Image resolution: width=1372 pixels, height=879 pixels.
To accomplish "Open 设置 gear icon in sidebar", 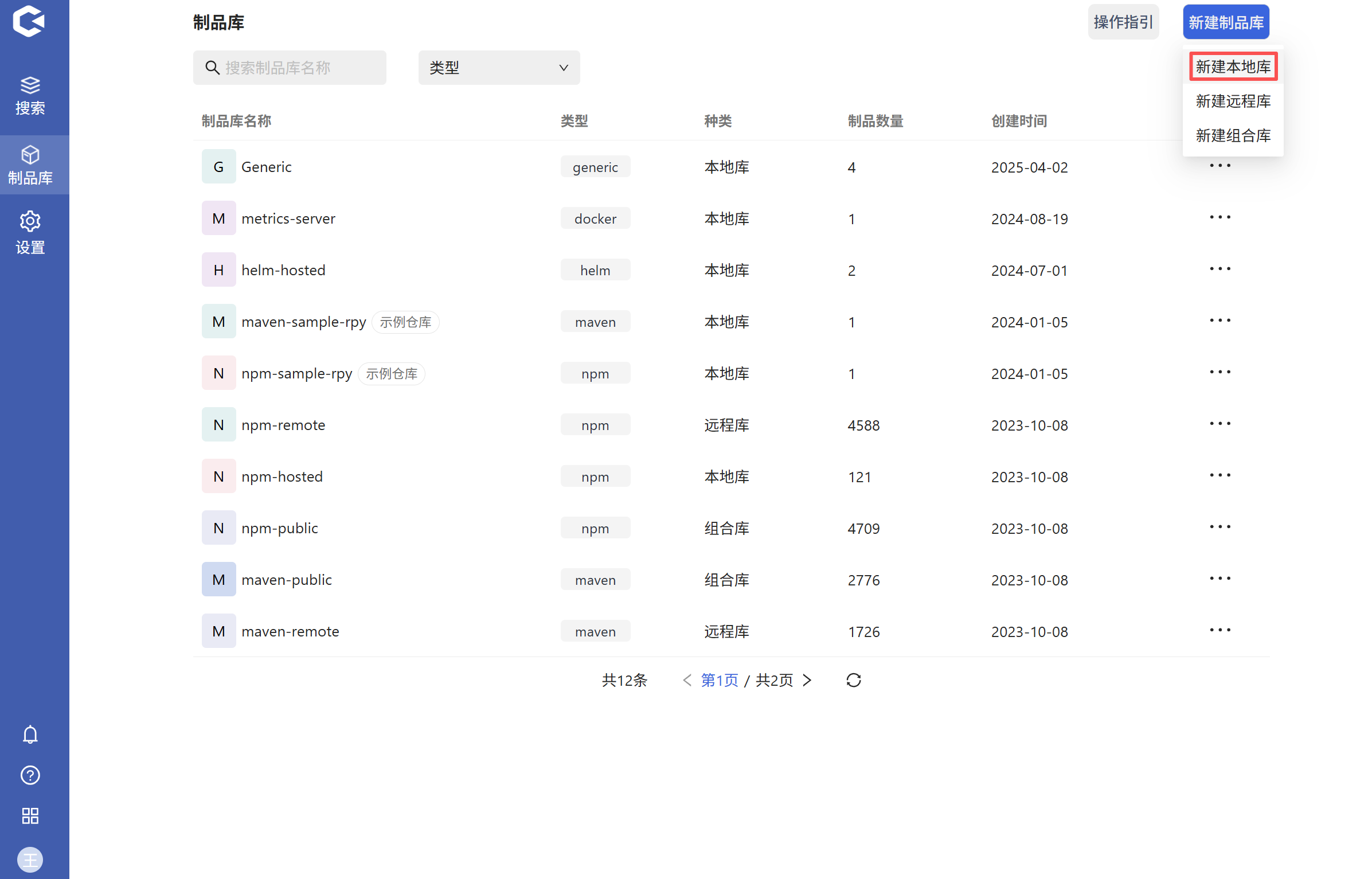I will (x=30, y=221).
